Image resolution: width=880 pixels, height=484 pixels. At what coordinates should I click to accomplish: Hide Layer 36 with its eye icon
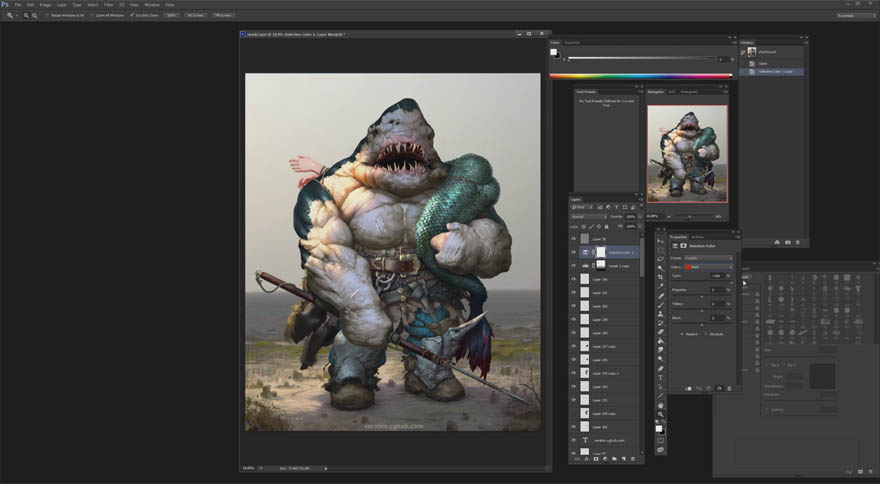click(573, 239)
